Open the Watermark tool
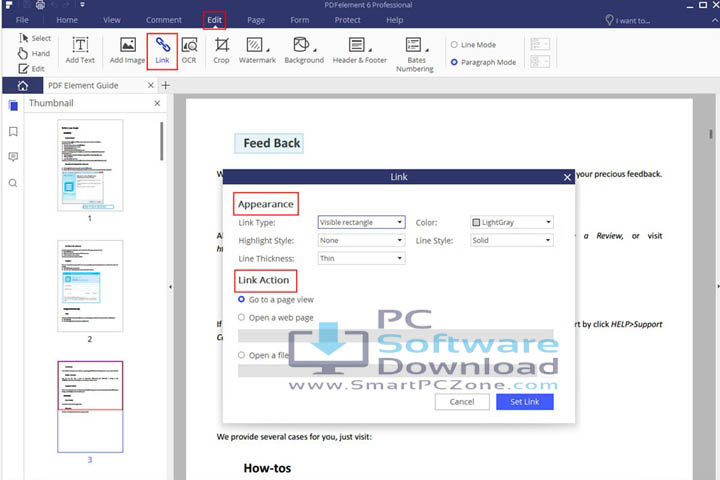Screen dimensions: 720x480 [257, 51]
